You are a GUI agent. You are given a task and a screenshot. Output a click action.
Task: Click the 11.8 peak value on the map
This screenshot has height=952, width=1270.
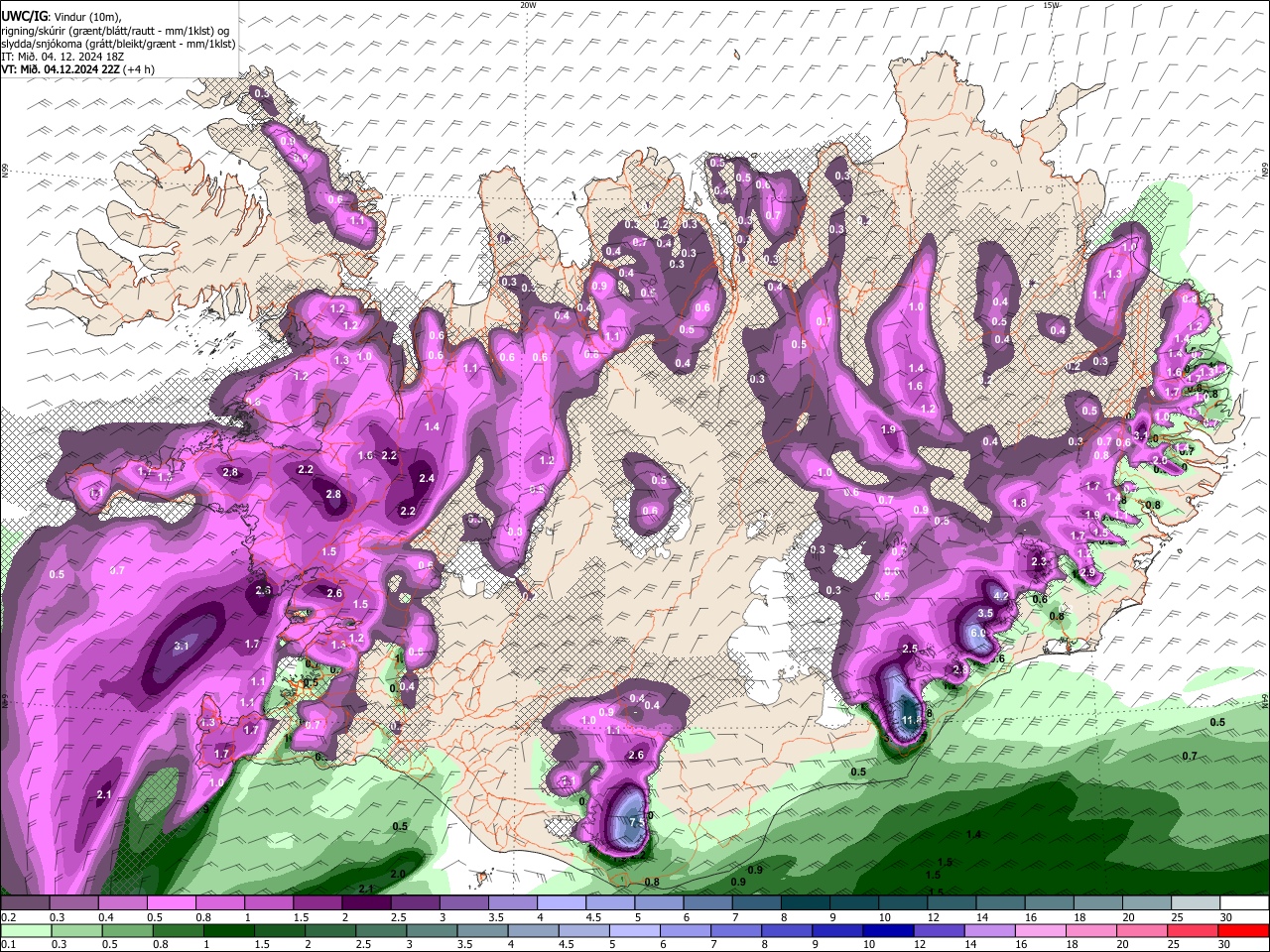910,720
